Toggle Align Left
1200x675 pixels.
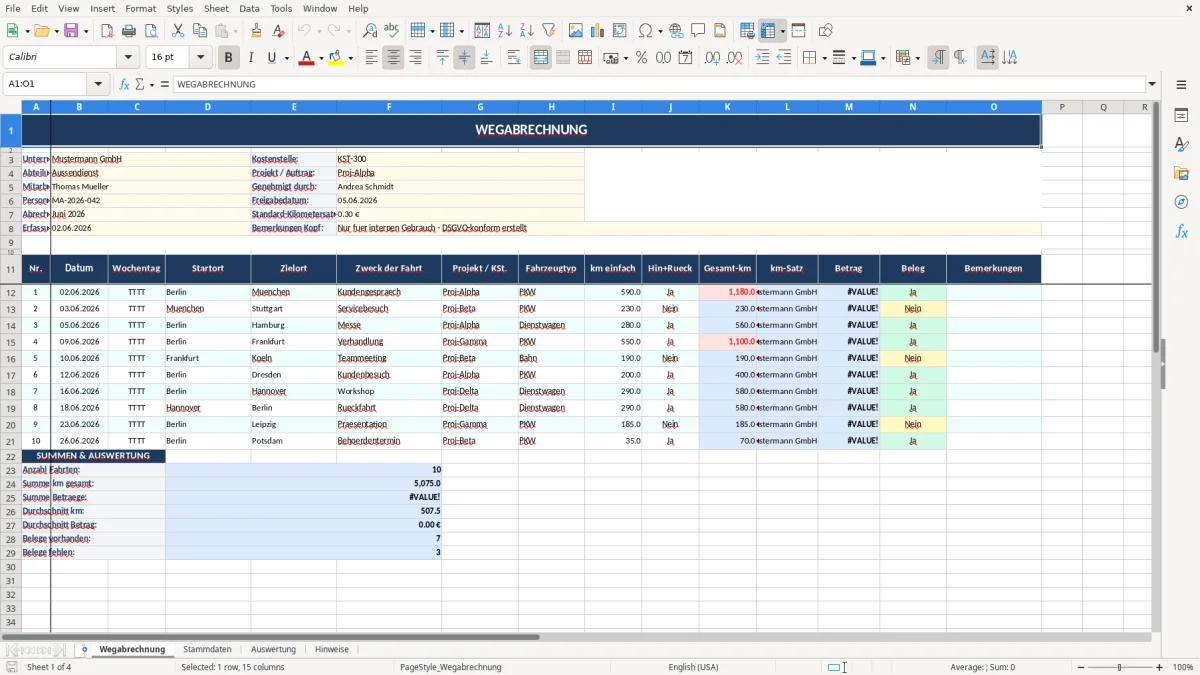coord(371,58)
